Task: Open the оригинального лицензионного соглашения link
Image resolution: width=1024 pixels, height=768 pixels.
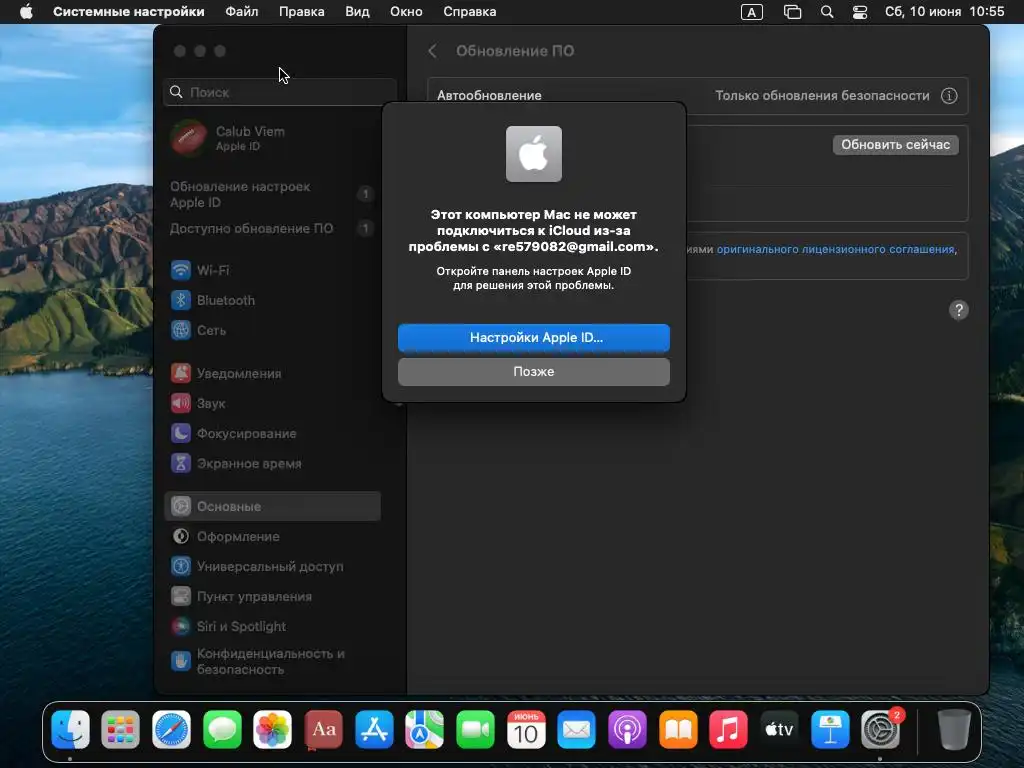Action: pyautogui.click(x=835, y=249)
